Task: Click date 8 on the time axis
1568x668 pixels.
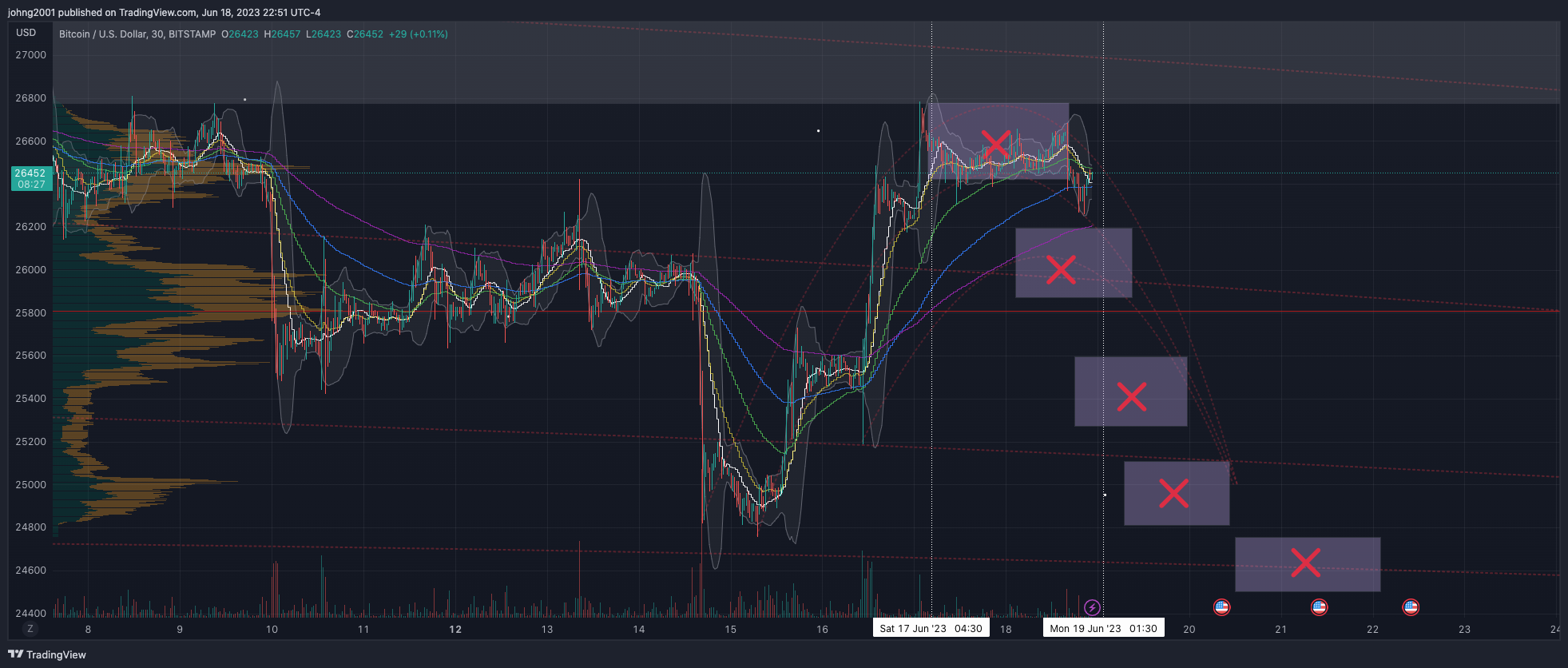Action: (x=88, y=630)
